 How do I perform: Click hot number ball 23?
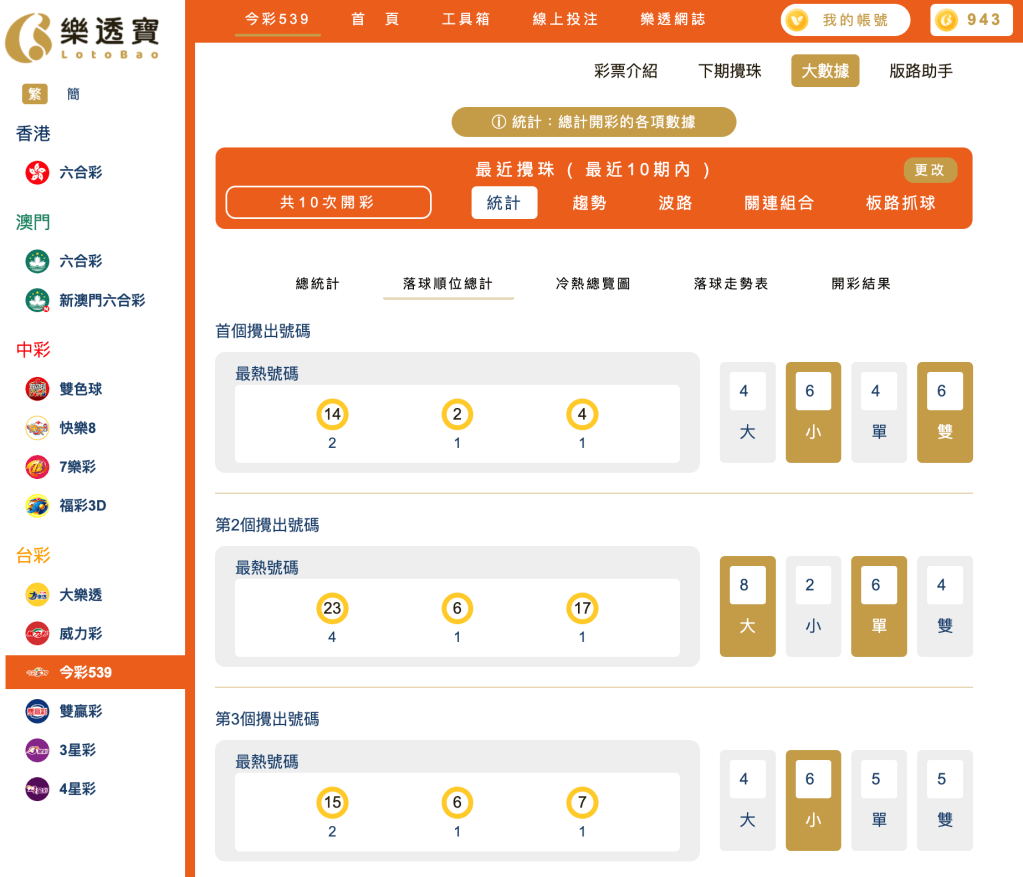coord(332,607)
